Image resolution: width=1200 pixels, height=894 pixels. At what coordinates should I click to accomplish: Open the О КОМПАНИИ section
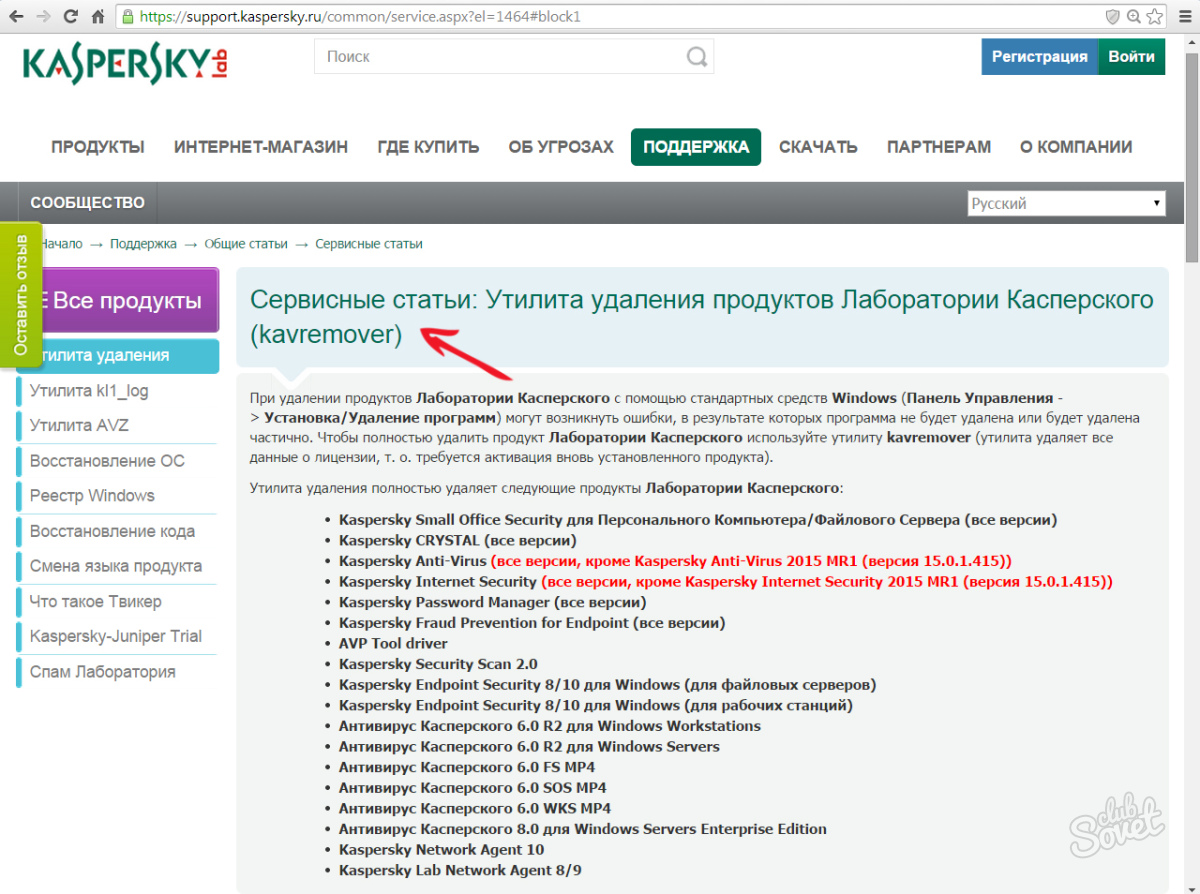[1076, 147]
